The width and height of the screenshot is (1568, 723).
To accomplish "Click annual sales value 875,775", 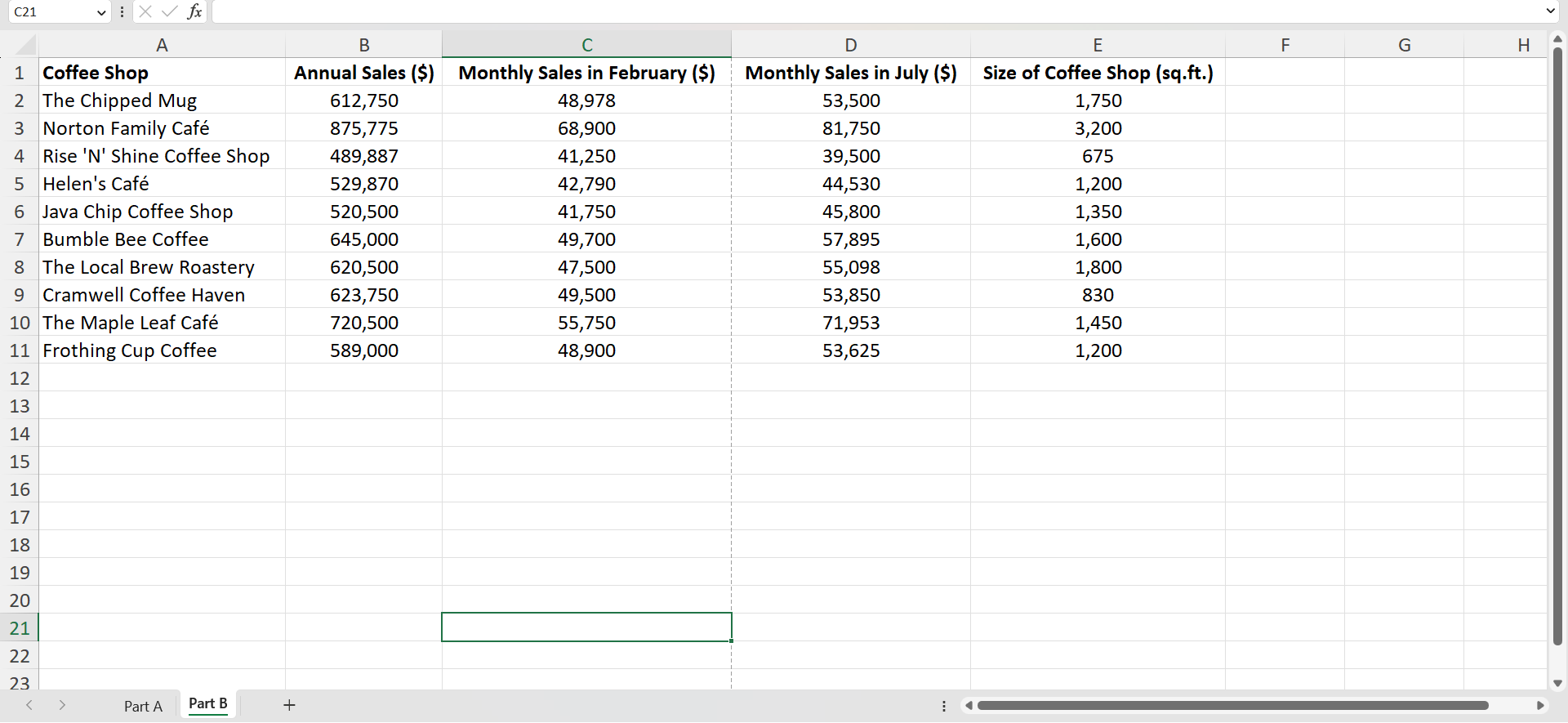I will [x=364, y=128].
